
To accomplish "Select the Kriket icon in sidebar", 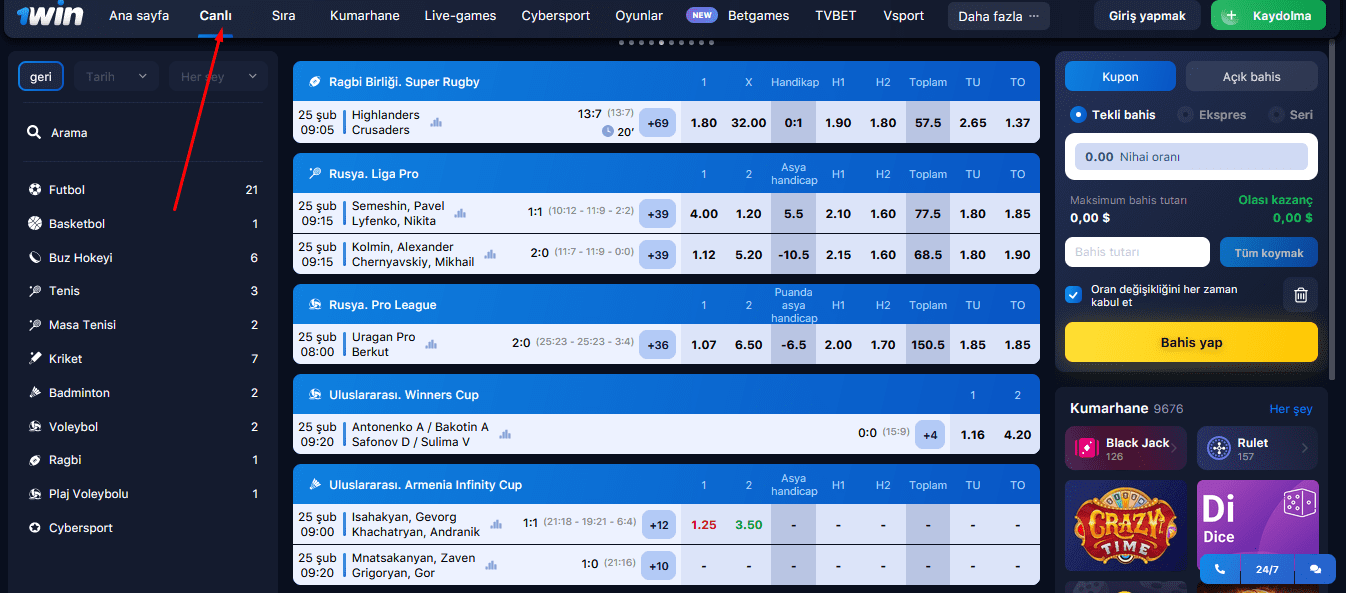I will coord(35,358).
